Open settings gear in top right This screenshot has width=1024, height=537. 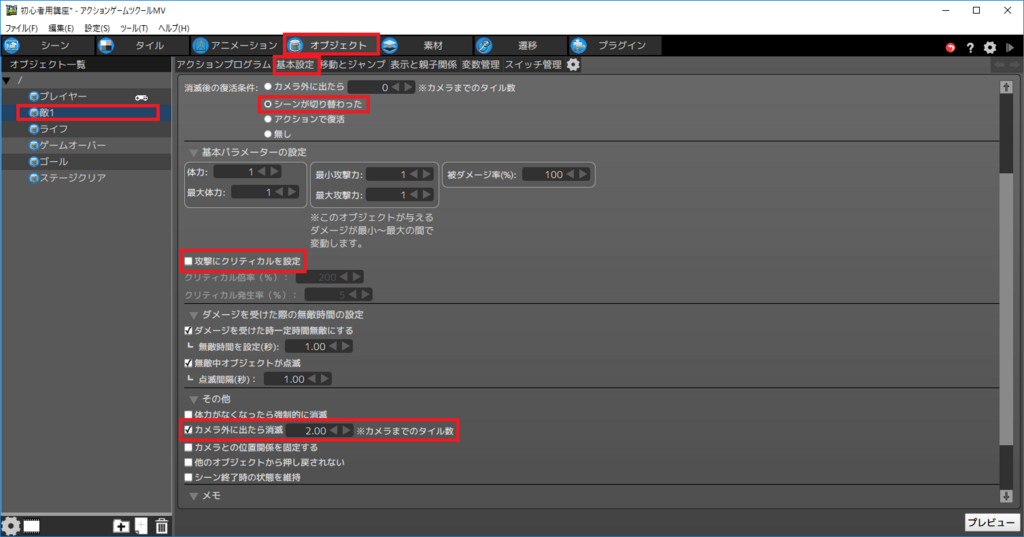coord(990,47)
